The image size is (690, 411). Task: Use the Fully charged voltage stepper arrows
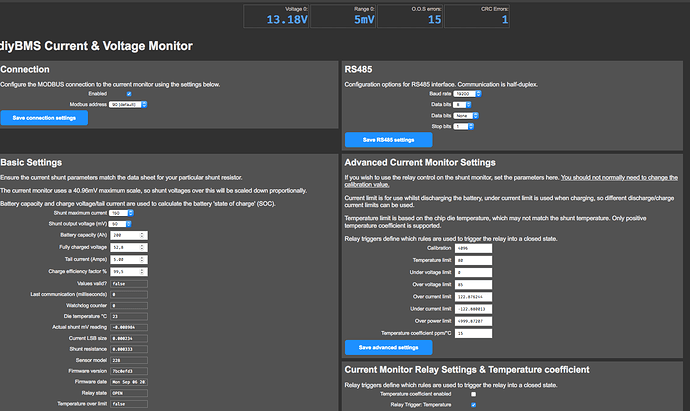142,247
